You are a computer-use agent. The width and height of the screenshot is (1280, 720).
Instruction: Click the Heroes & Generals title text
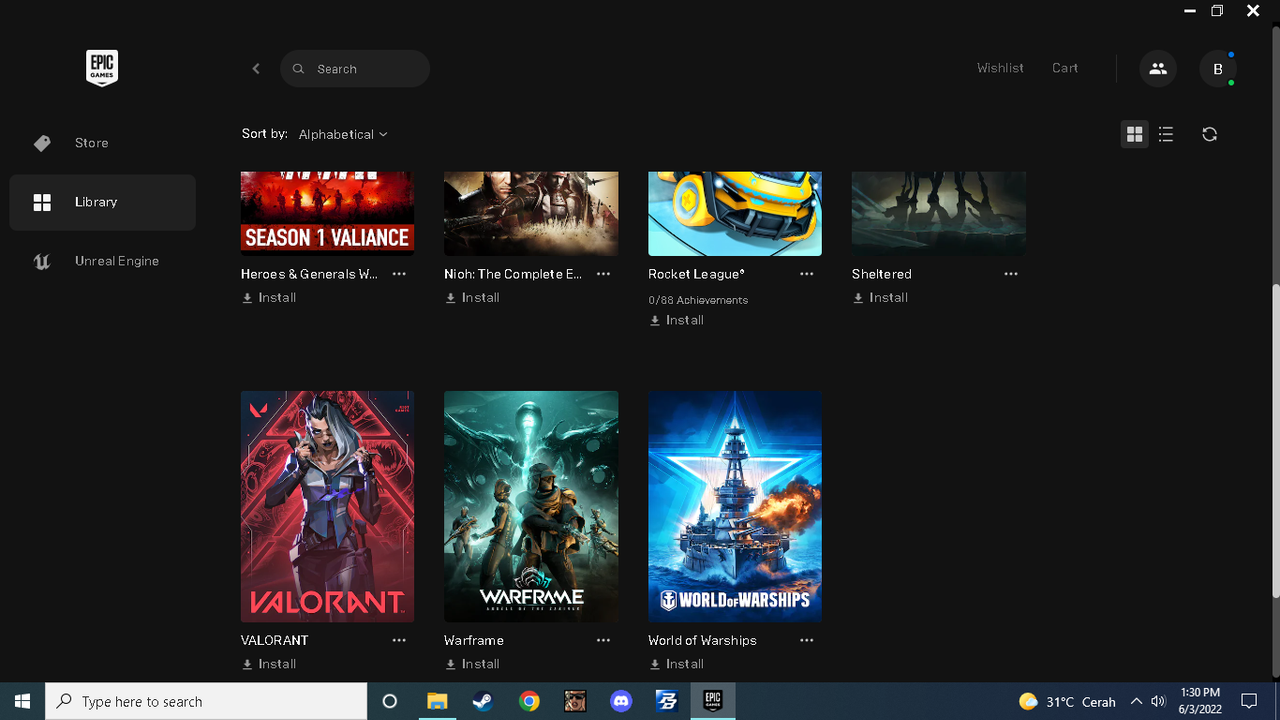[309, 274]
